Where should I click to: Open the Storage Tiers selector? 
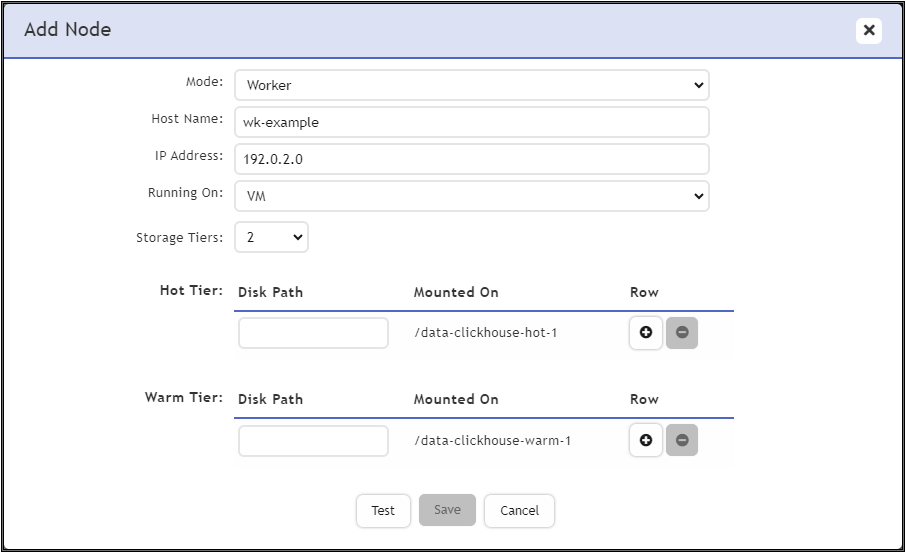pos(271,238)
